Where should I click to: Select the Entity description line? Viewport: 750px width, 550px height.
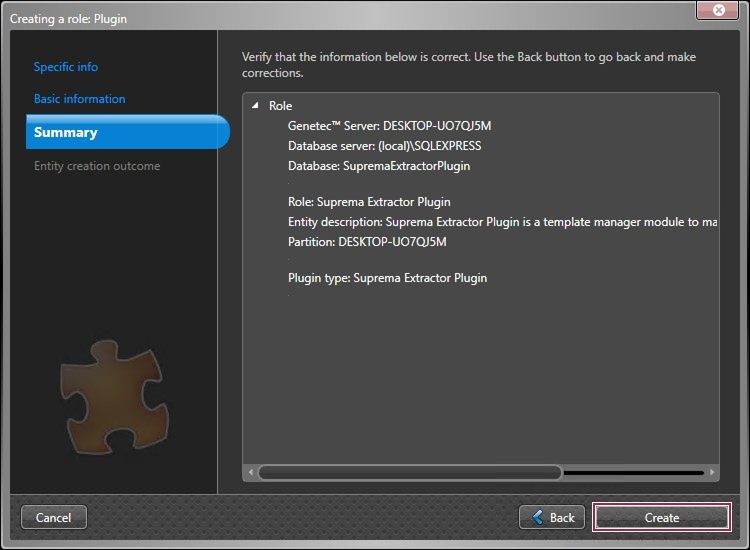[500, 222]
